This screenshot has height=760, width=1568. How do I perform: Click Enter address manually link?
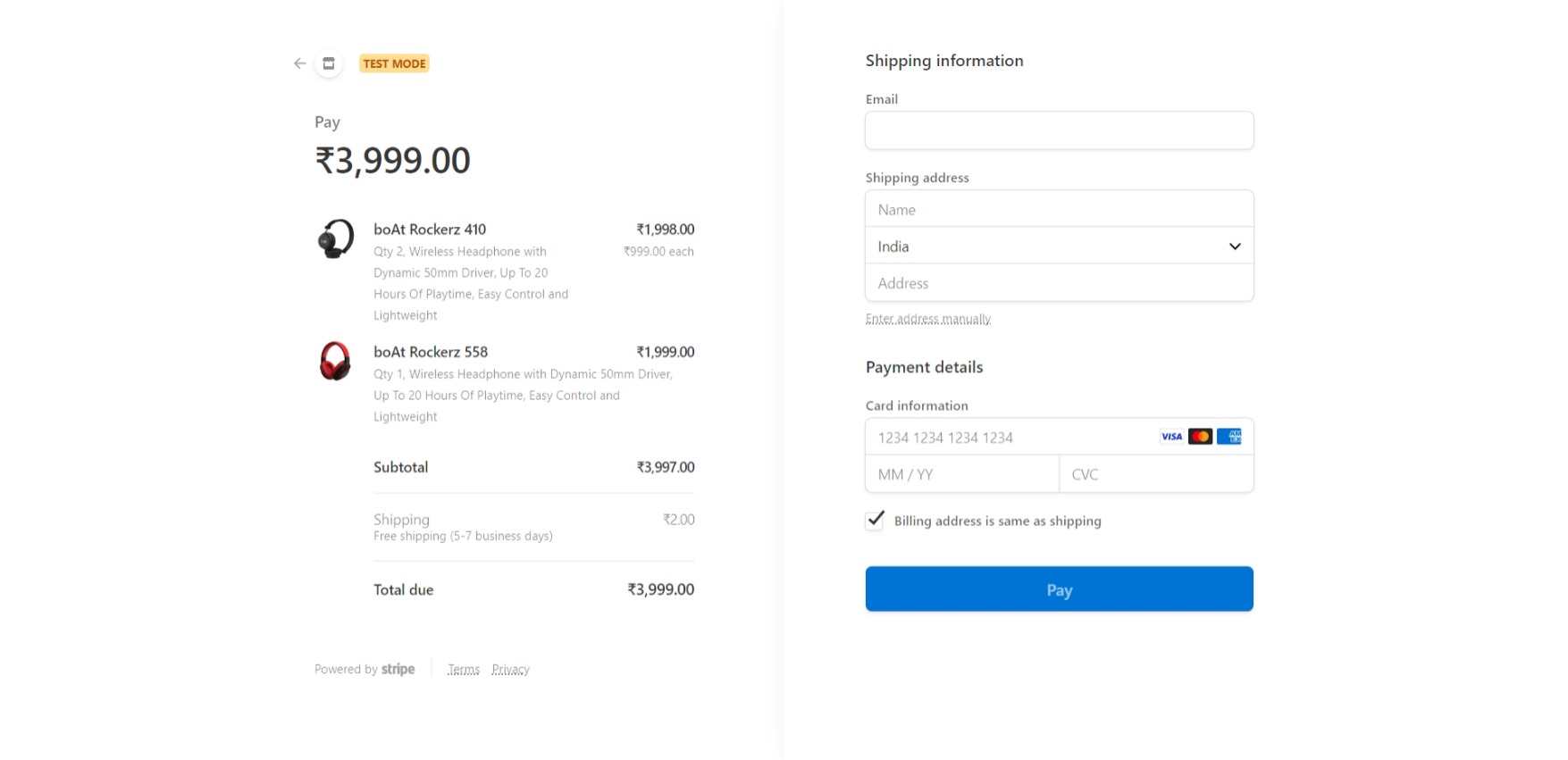[927, 319]
